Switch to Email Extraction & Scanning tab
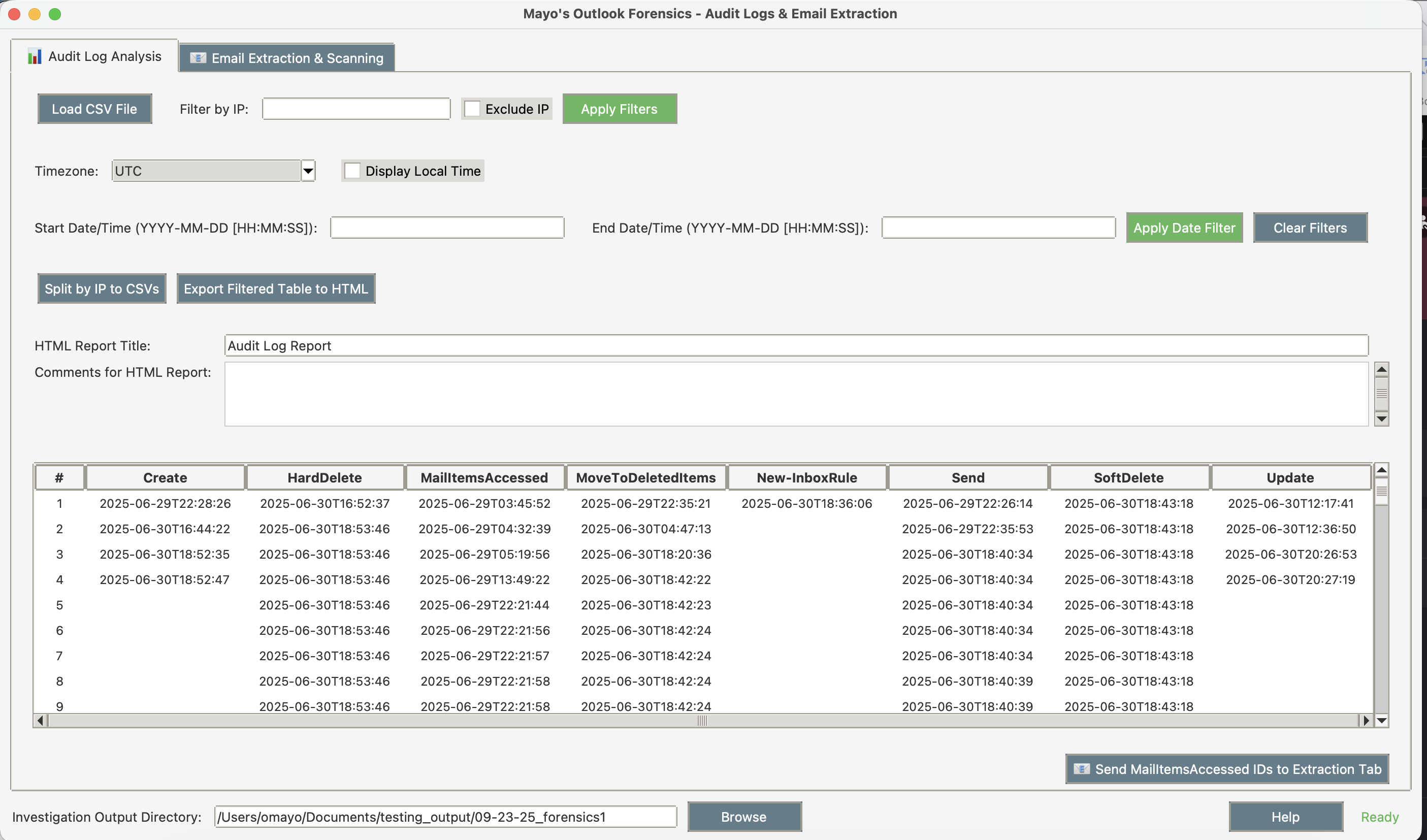The image size is (1427, 840). pos(287,58)
